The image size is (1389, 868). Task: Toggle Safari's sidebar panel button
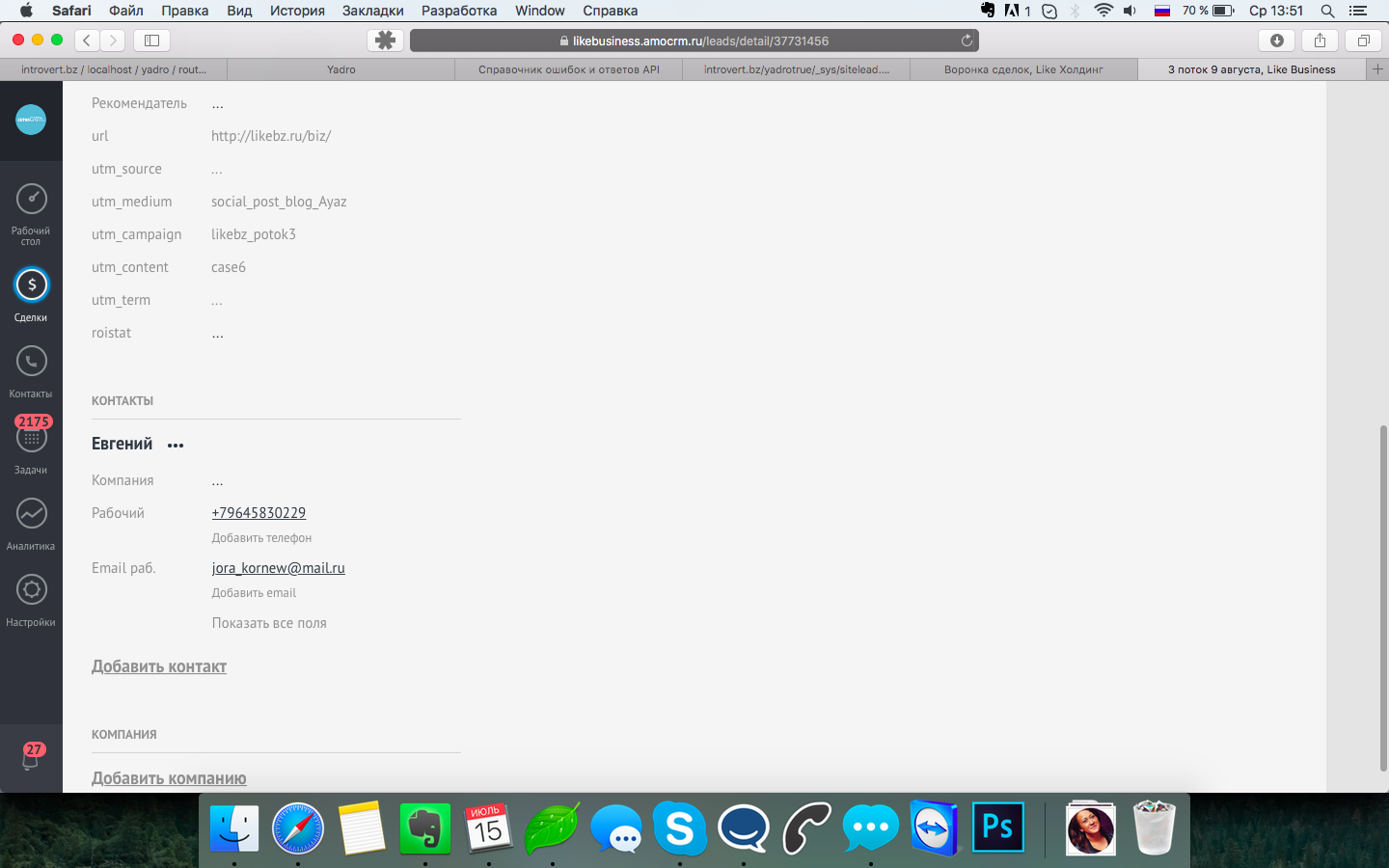tap(151, 41)
